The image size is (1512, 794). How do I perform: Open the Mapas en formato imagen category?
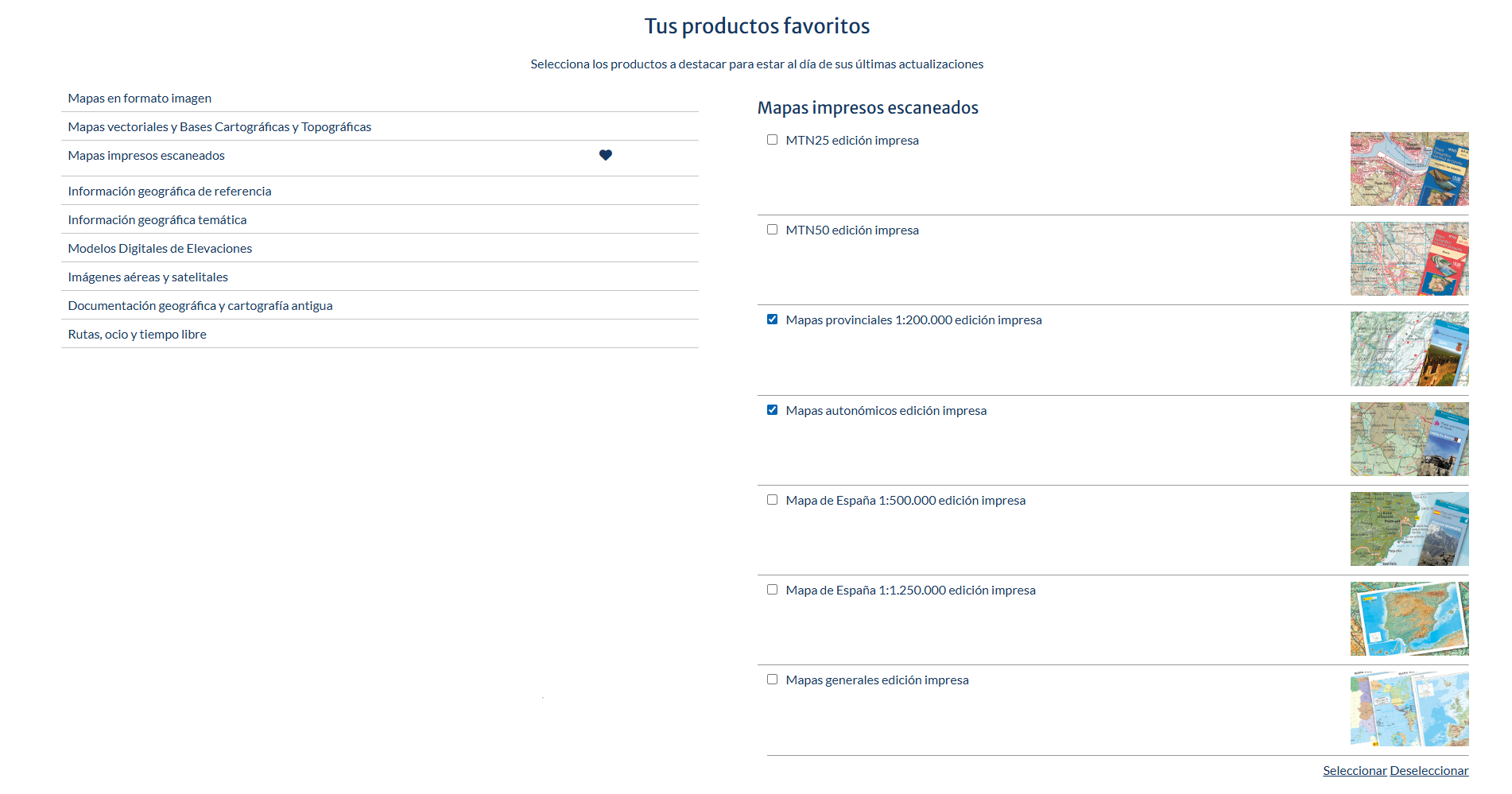pos(140,99)
